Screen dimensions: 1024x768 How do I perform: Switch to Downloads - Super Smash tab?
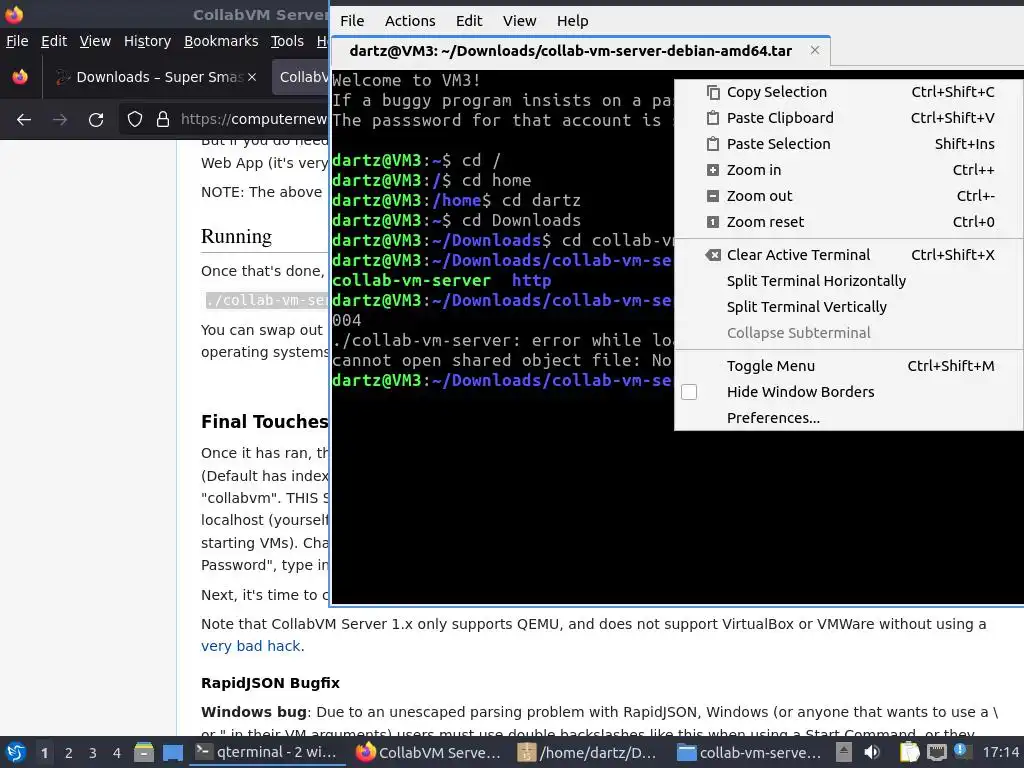point(155,77)
